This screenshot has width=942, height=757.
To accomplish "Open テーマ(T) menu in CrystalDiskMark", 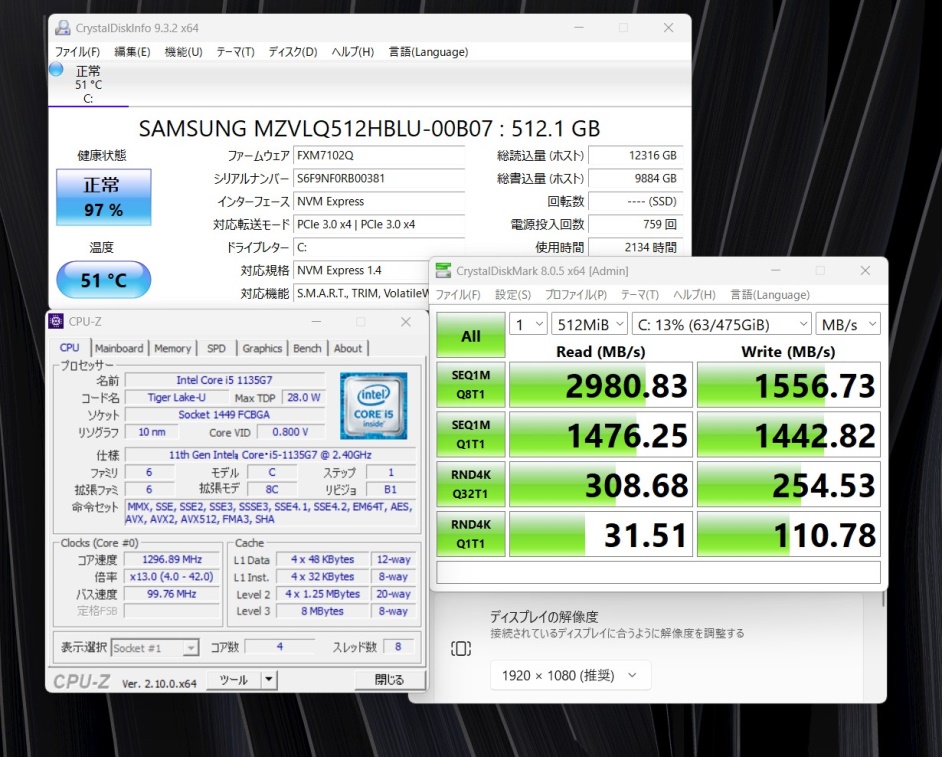I will pos(640,295).
